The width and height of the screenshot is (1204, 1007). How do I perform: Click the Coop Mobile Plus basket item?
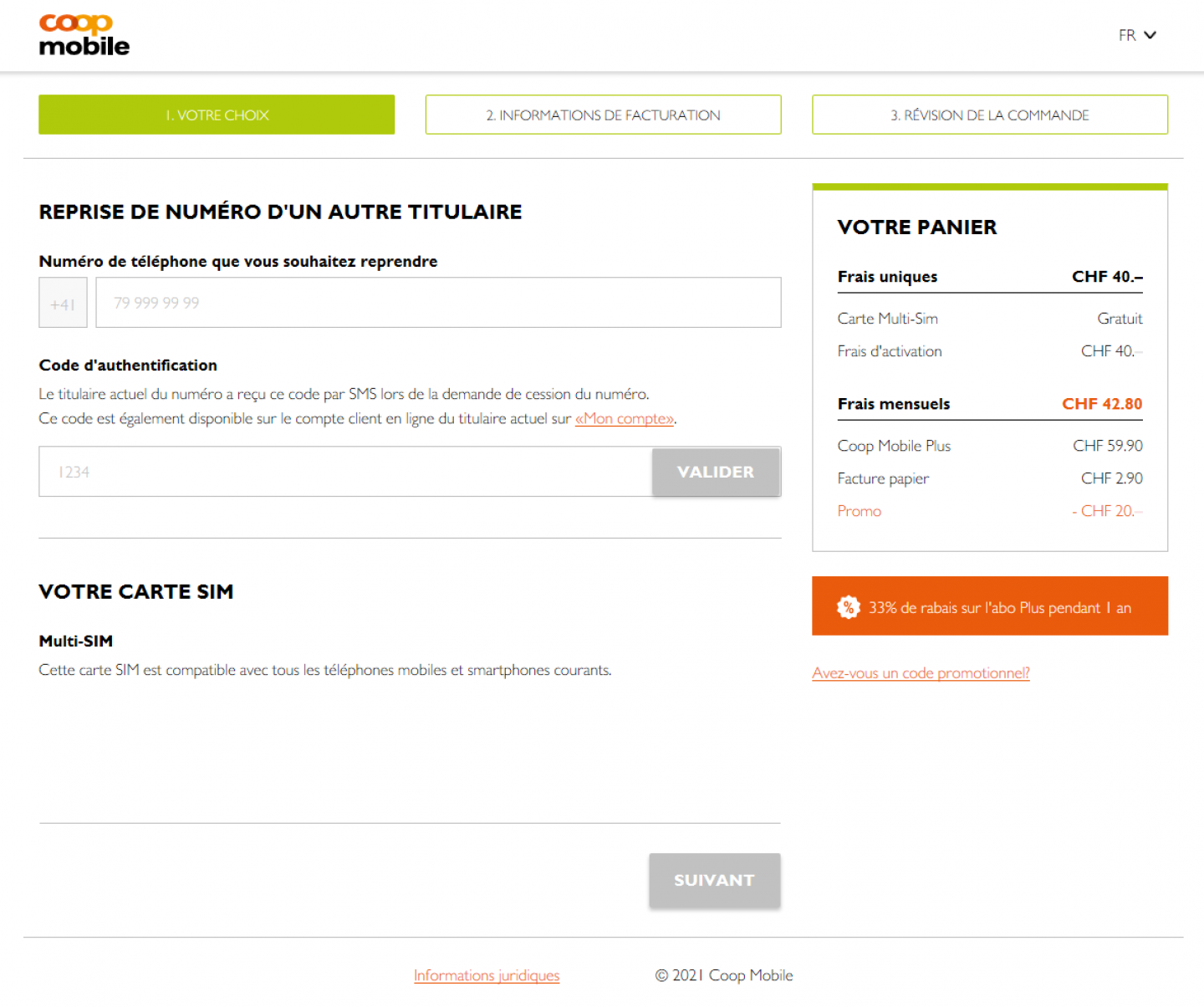pos(990,446)
